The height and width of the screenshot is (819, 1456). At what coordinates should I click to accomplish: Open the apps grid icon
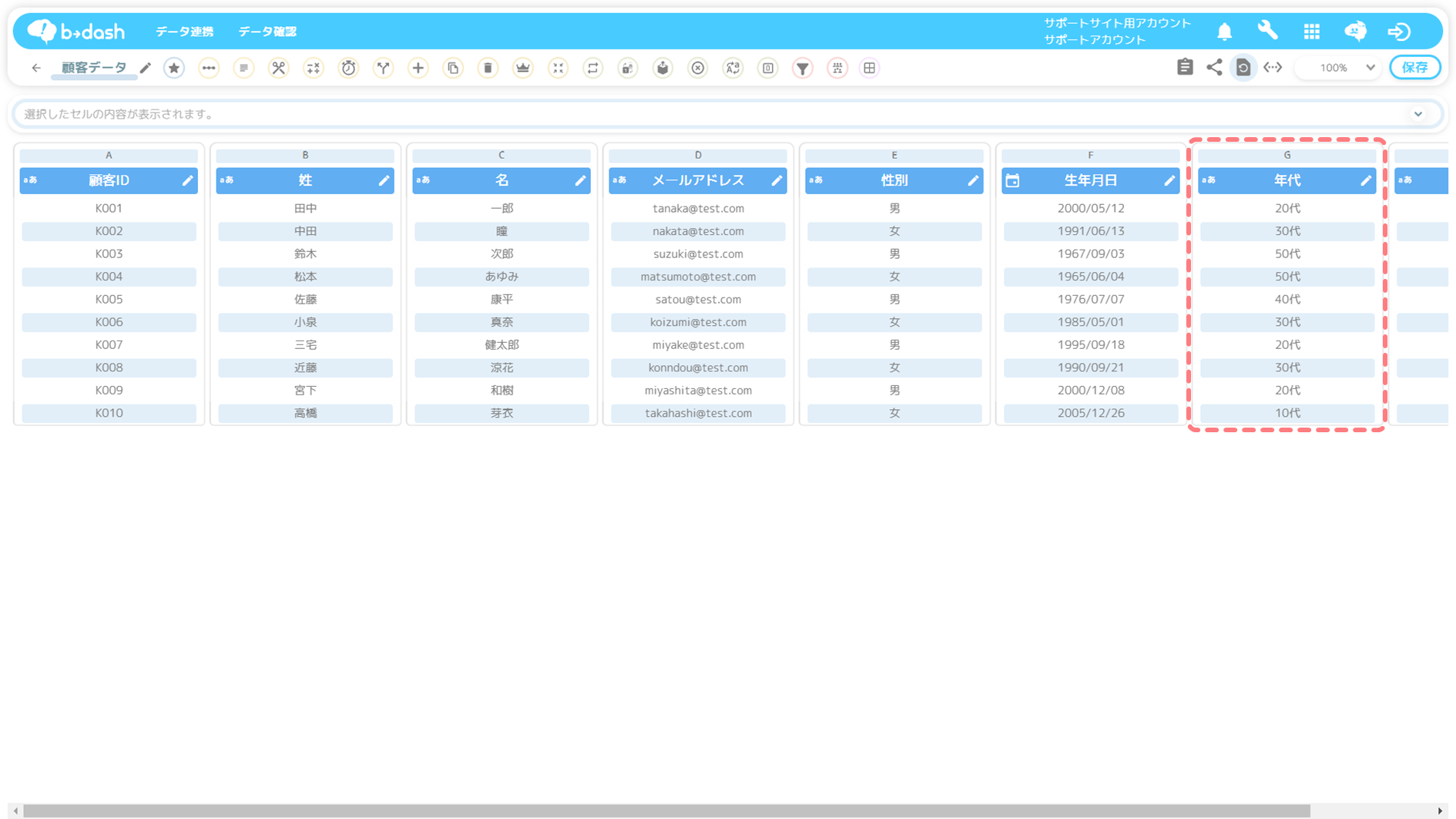click(x=1312, y=31)
